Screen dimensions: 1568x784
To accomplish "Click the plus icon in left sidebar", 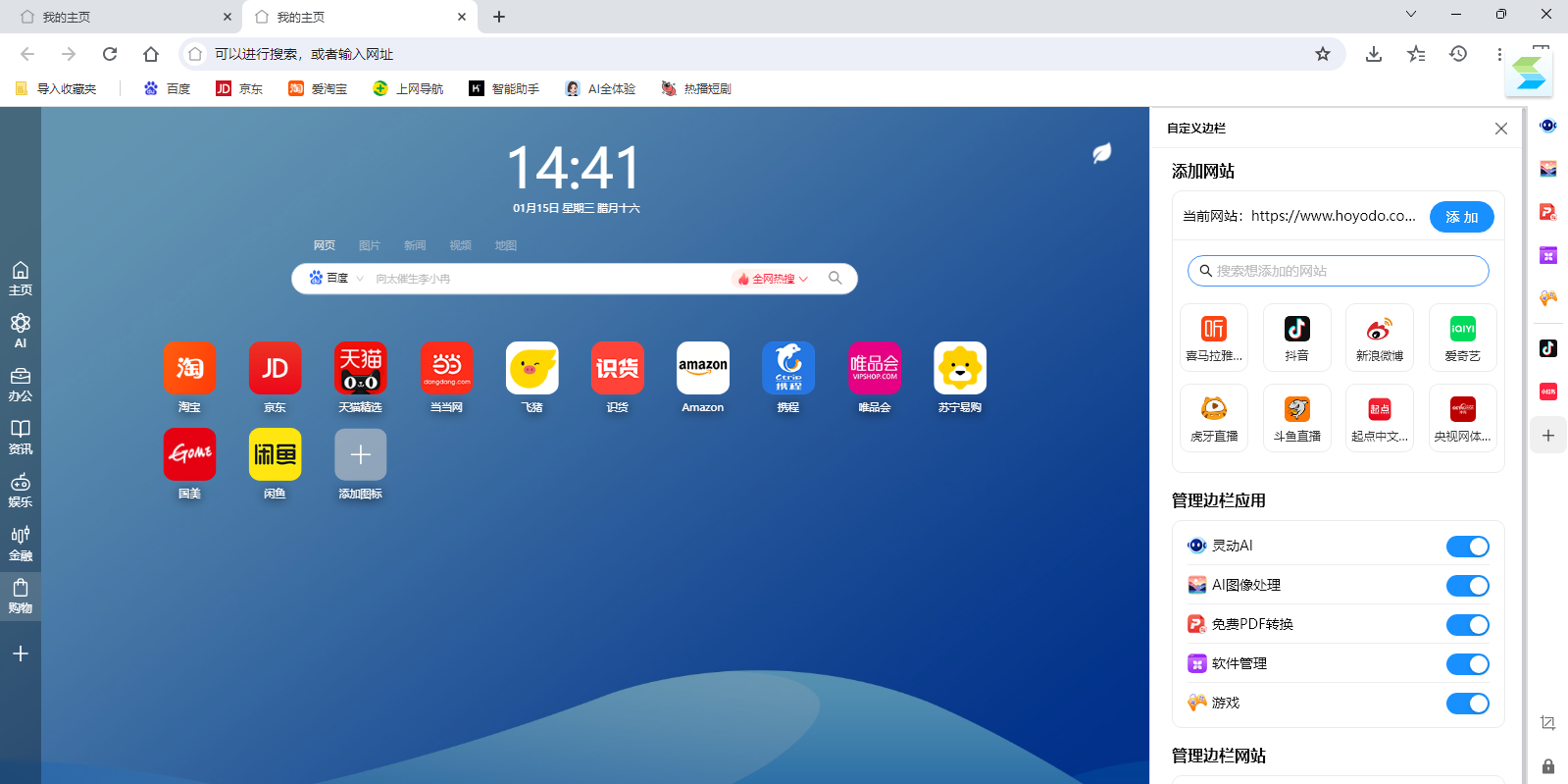I will 21,653.
